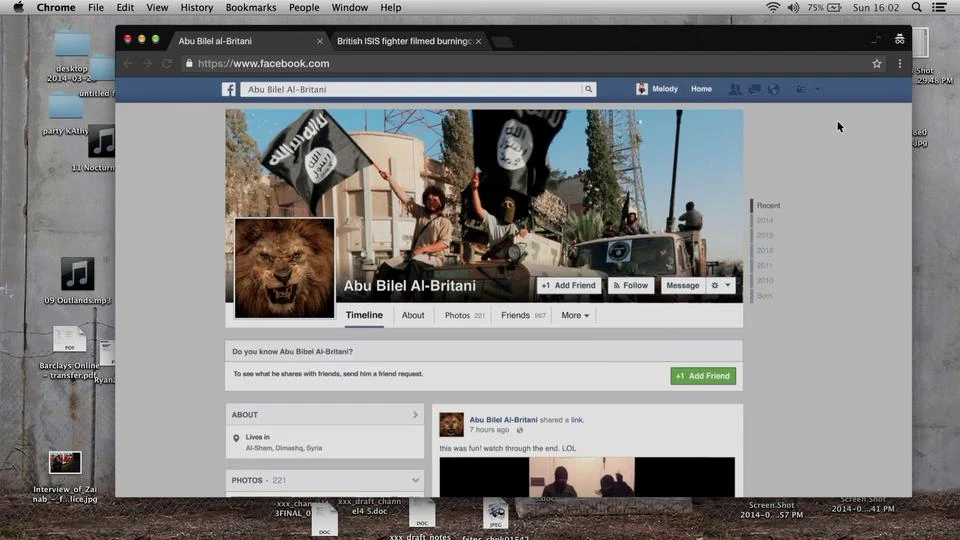Select British ISIS fighter browser tab
This screenshot has height=540, width=960.
(x=404, y=41)
